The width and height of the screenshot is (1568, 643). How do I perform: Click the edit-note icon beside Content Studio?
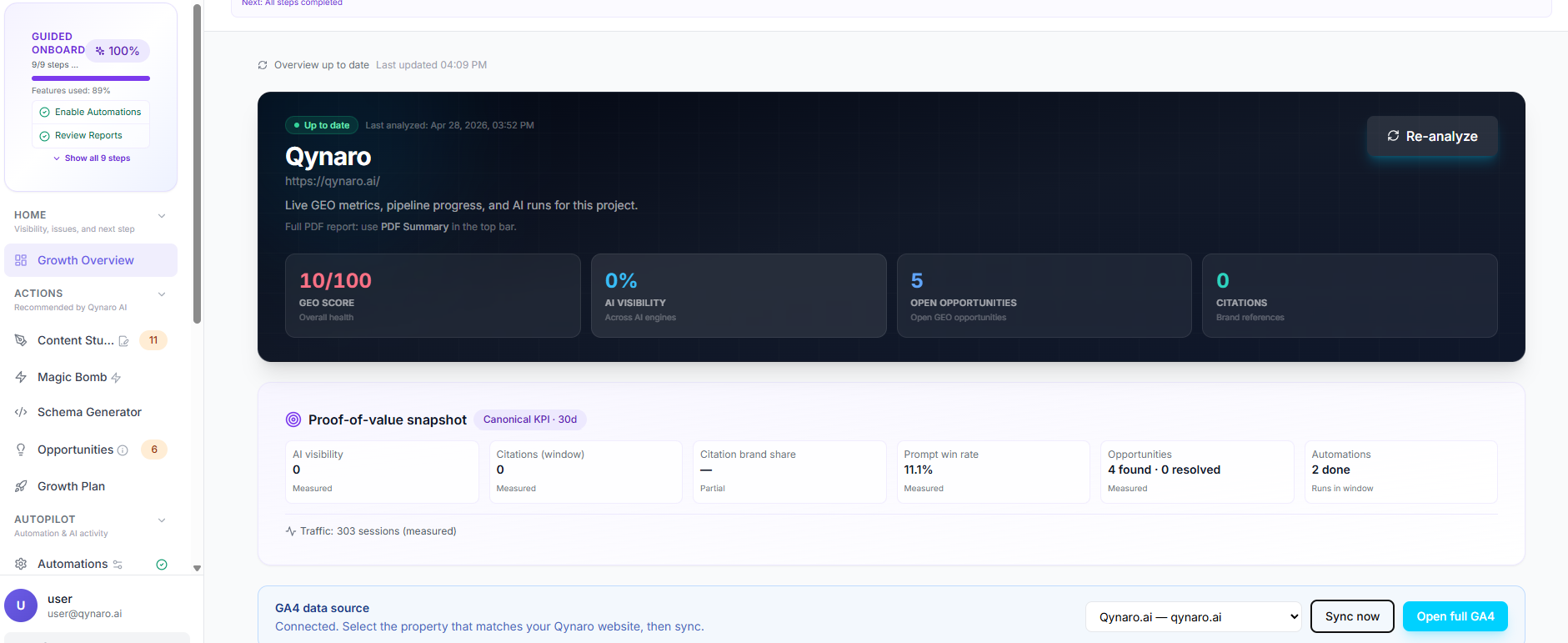[124, 341]
